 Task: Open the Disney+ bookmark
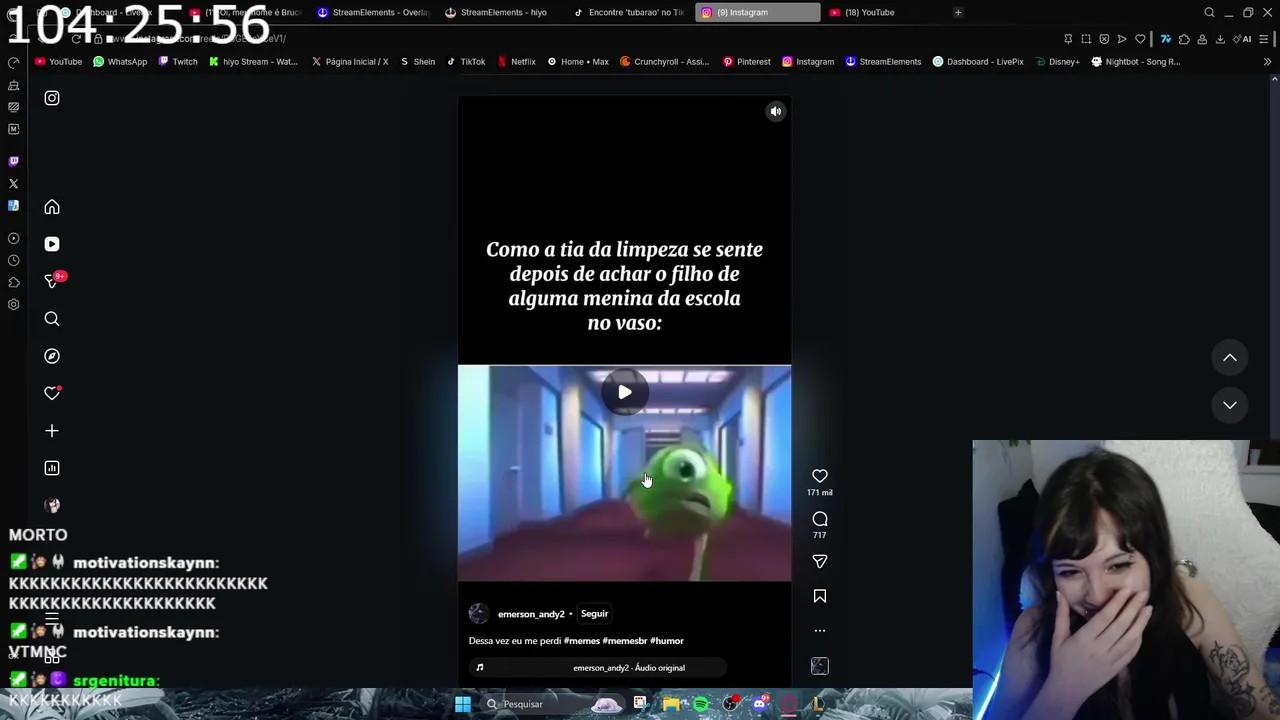(1057, 62)
